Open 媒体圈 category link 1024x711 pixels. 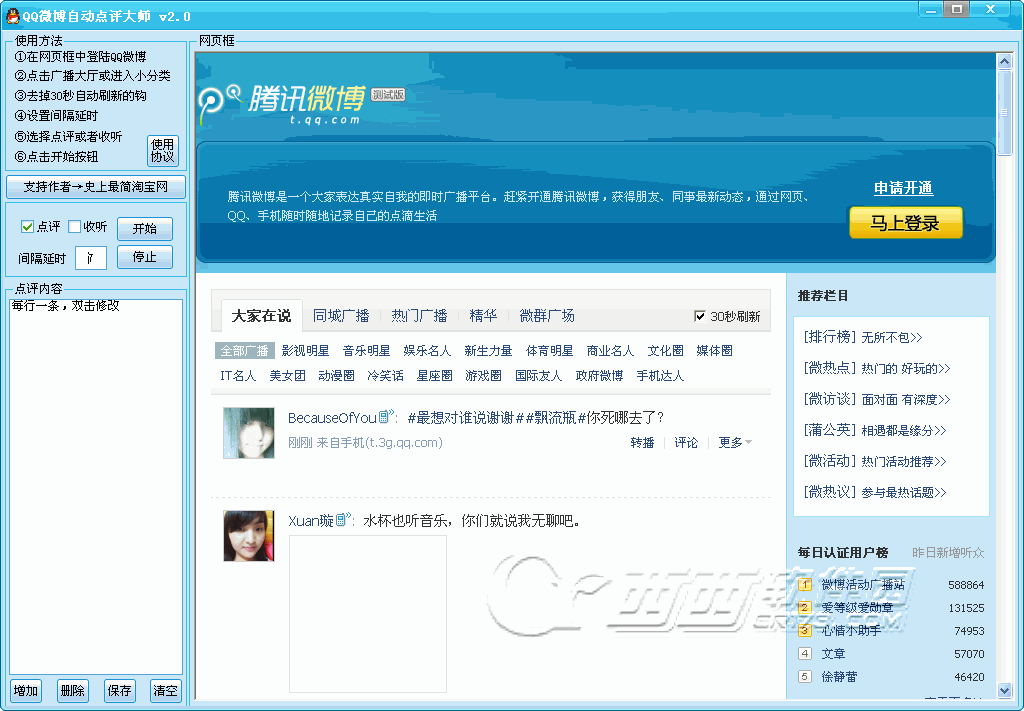pos(714,351)
